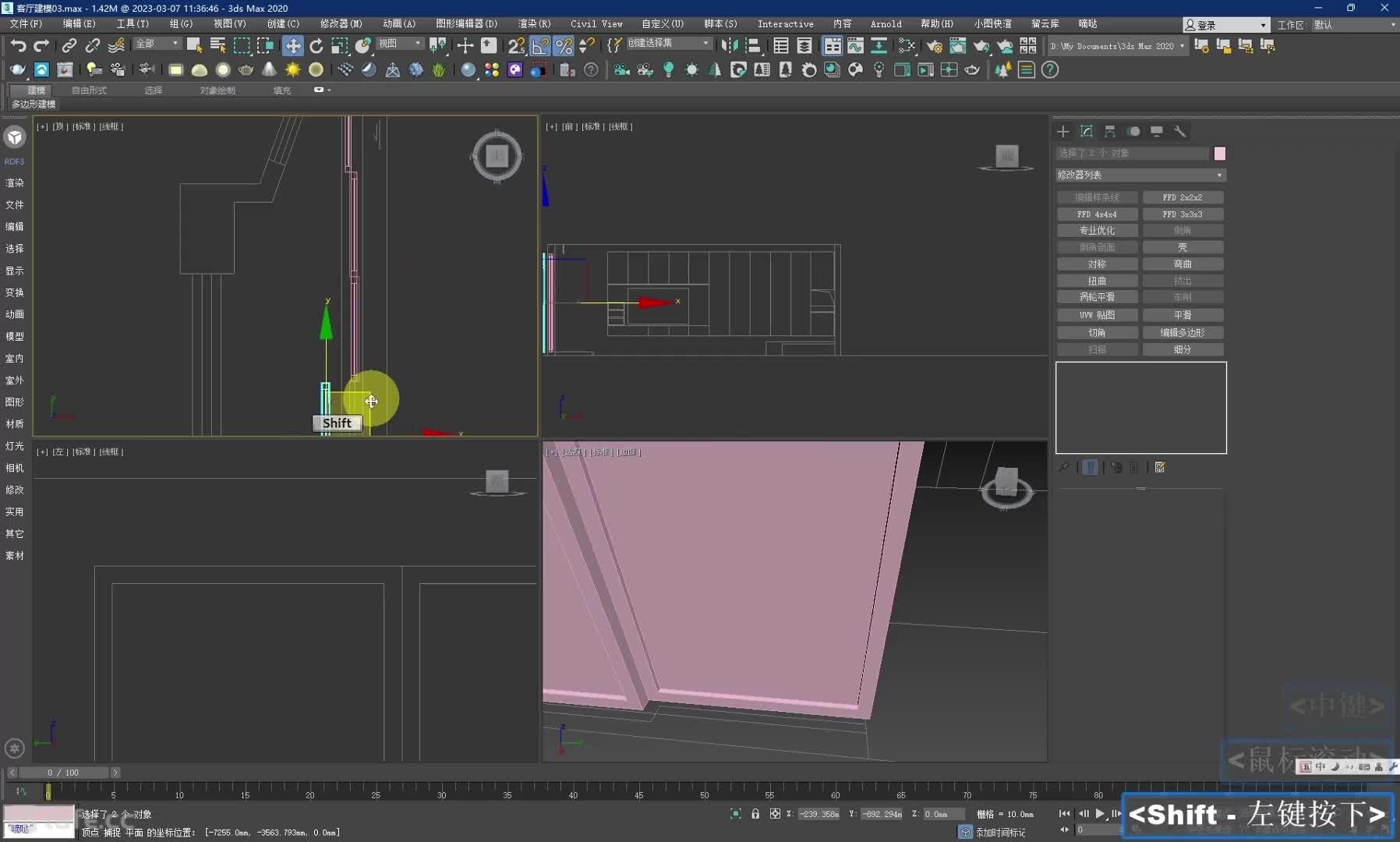Image resolution: width=1400 pixels, height=842 pixels.
Task: Toggle Absolute/Offset transform type-in mode
Action: 775,813
